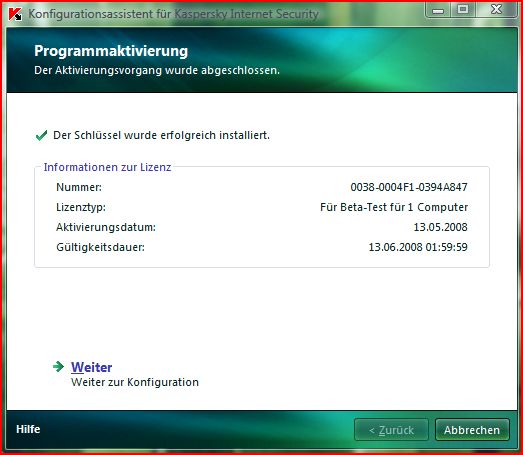
Task: Click the 'Lizenztyp:' label
Action: pyautogui.click(x=81, y=207)
